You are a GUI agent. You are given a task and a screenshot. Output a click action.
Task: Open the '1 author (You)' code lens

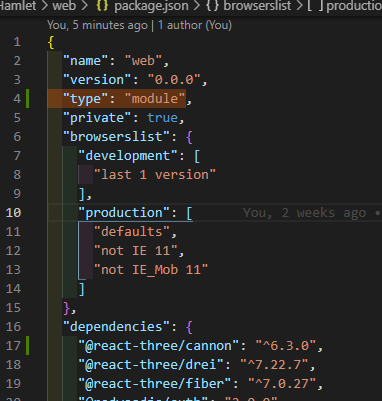195,25
